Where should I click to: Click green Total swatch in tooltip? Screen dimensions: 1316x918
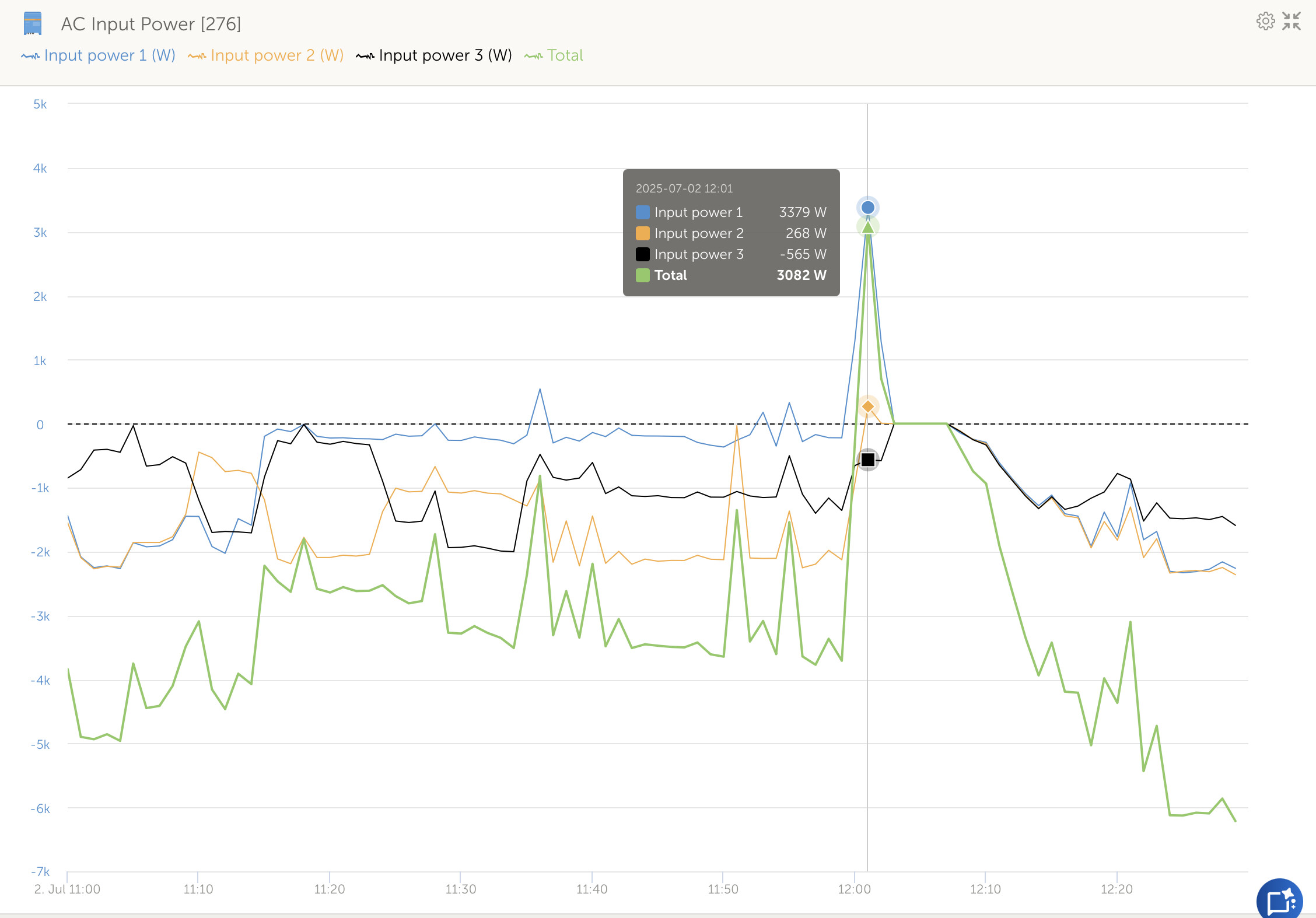642,275
